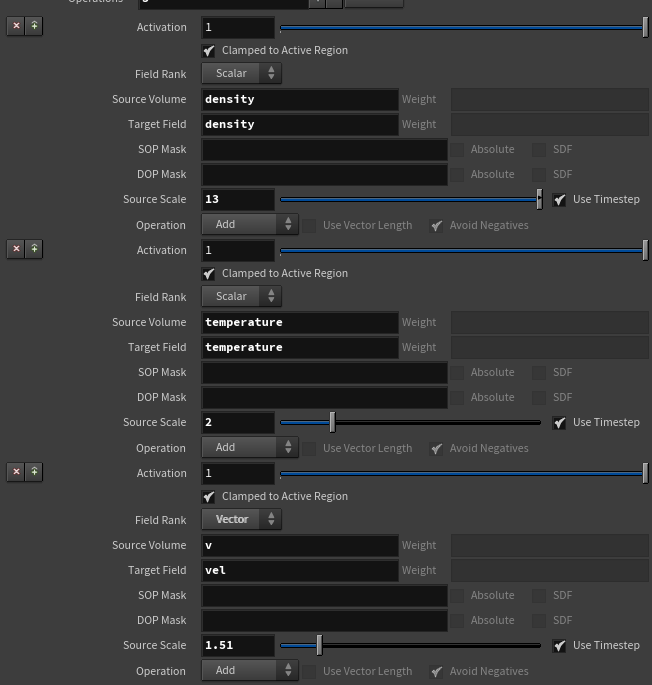Check SDF on the vel operation's DOP Mask row
Viewport: 652px width, 685px height.
click(x=539, y=620)
